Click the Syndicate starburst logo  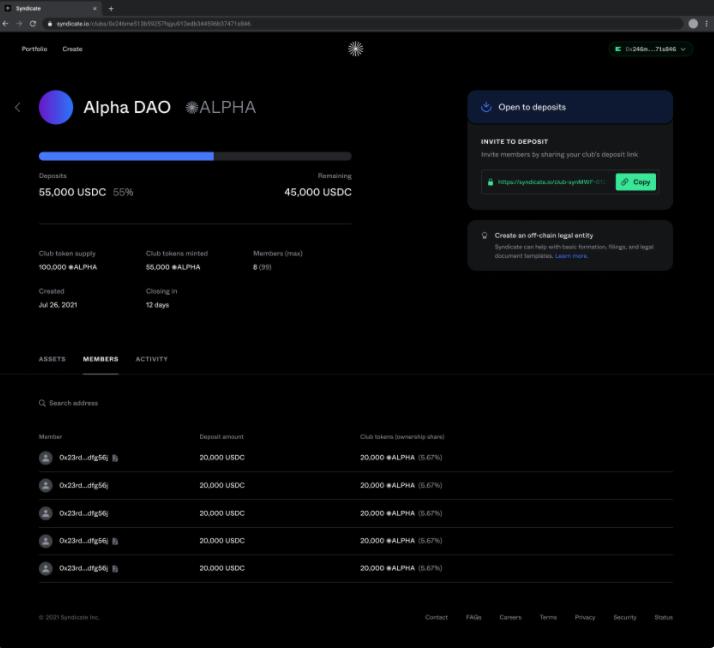pos(355,49)
